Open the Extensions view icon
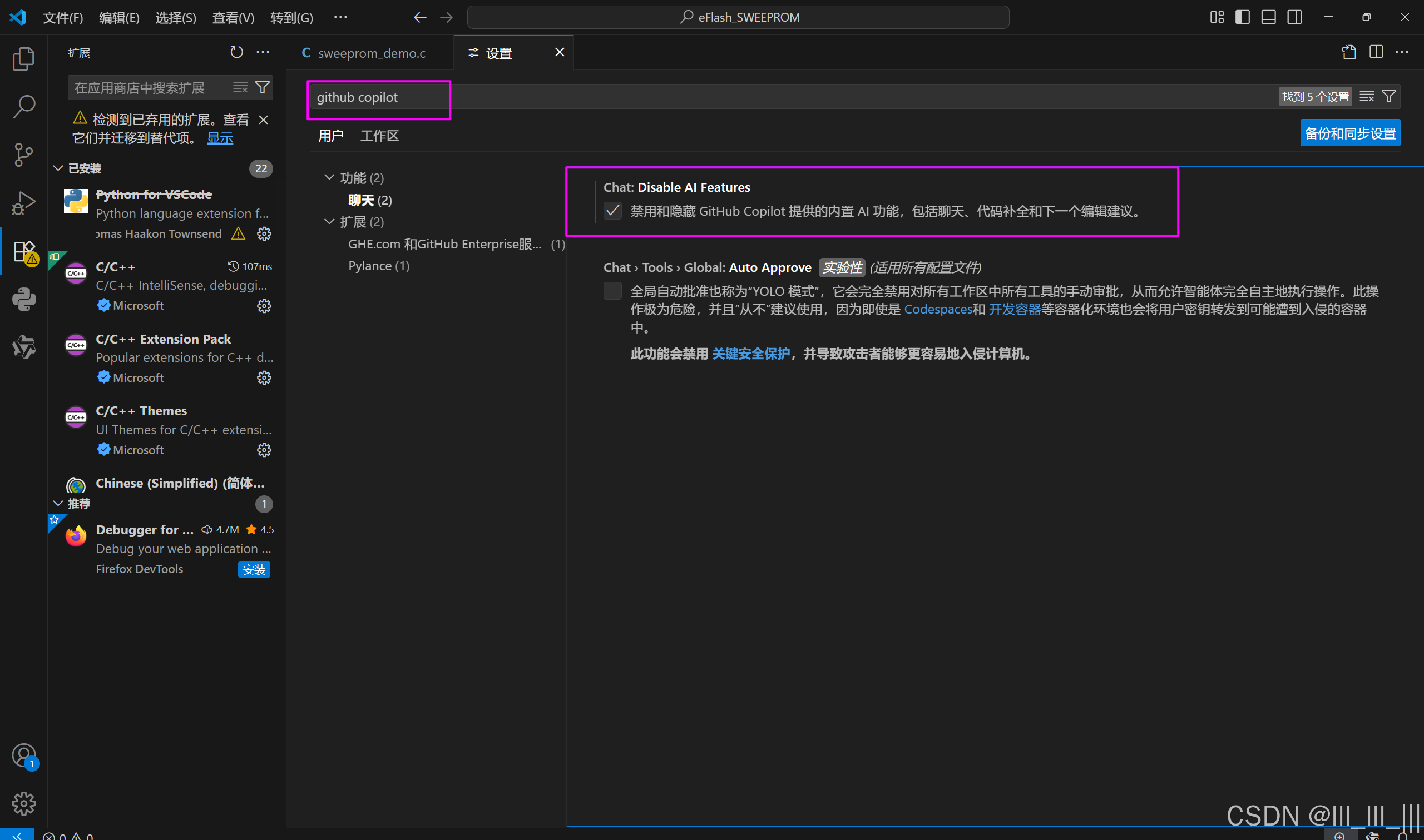This screenshot has height=840, width=1424. click(23, 251)
